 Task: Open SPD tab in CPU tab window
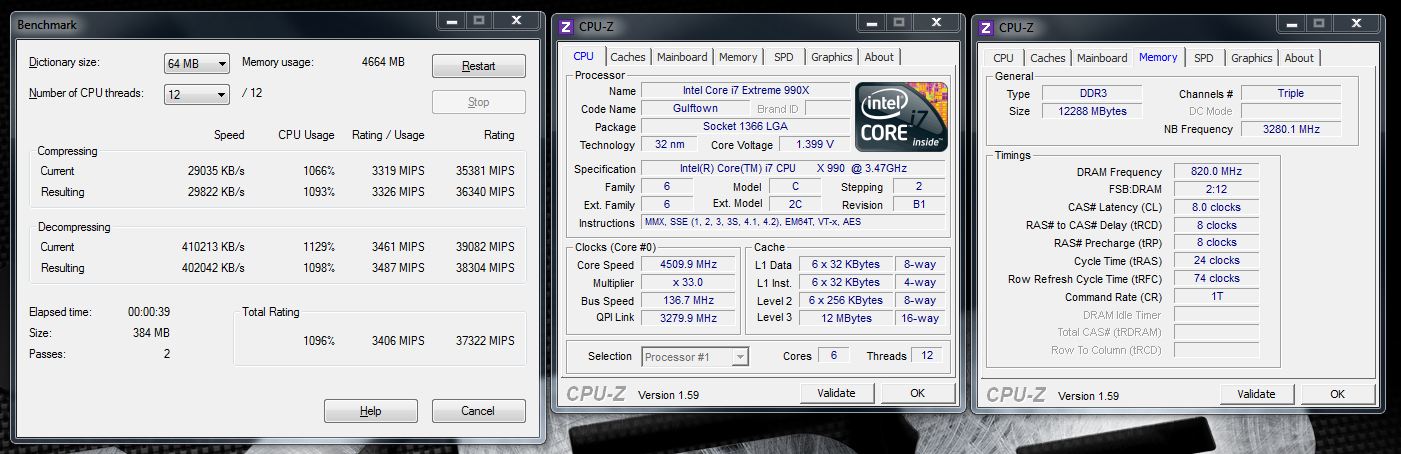point(784,57)
